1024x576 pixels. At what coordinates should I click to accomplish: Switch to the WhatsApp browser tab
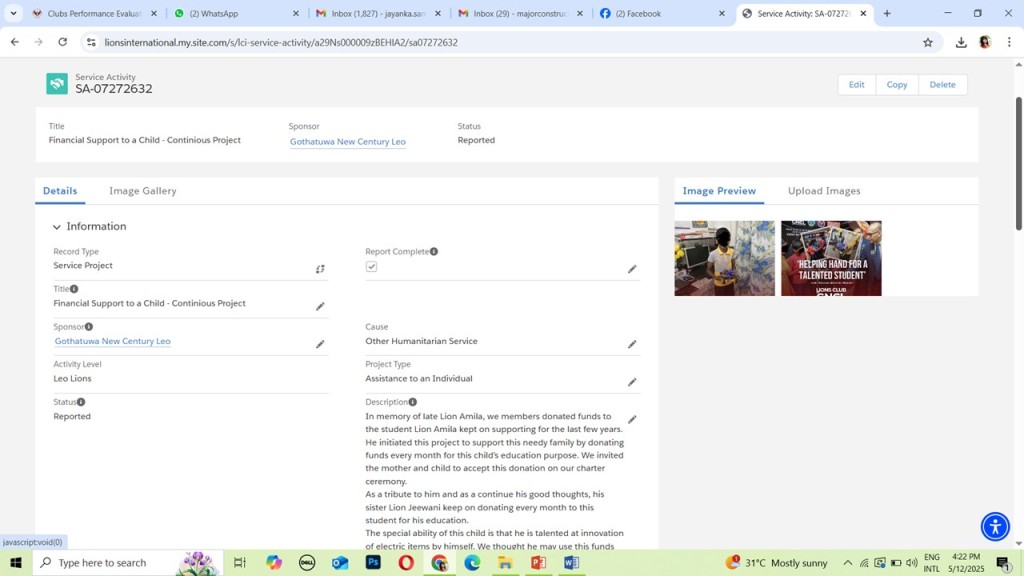(x=236, y=13)
